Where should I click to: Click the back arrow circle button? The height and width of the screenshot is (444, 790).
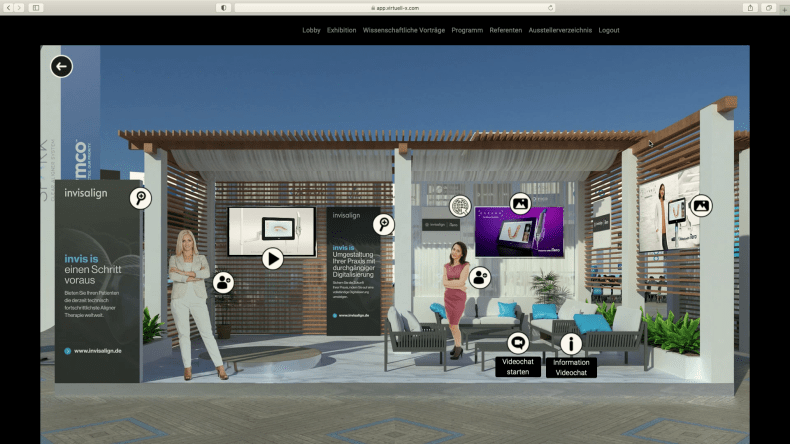pyautogui.click(x=61, y=67)
